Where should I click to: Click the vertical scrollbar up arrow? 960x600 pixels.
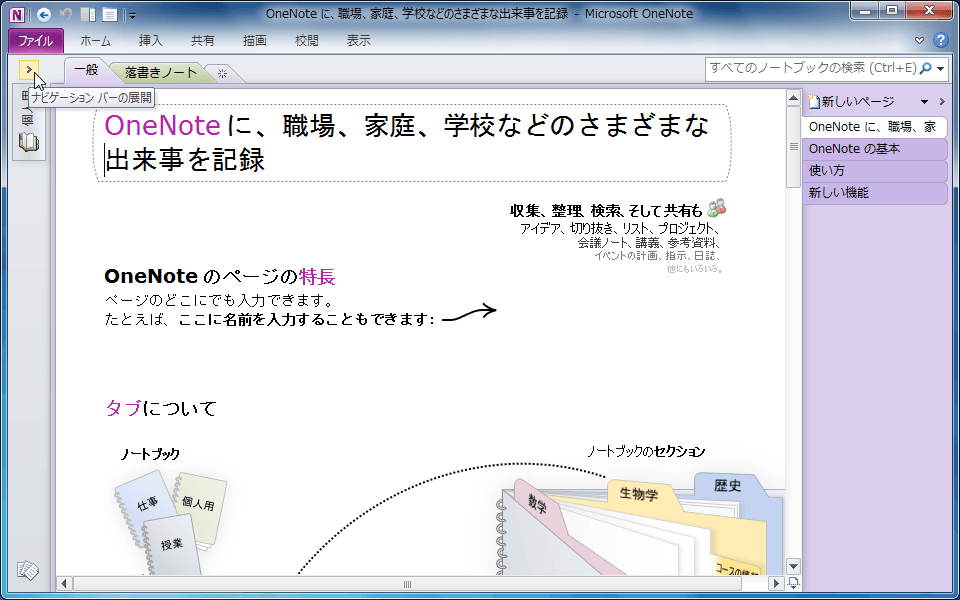pyautogui.click(x=793, y=98)
